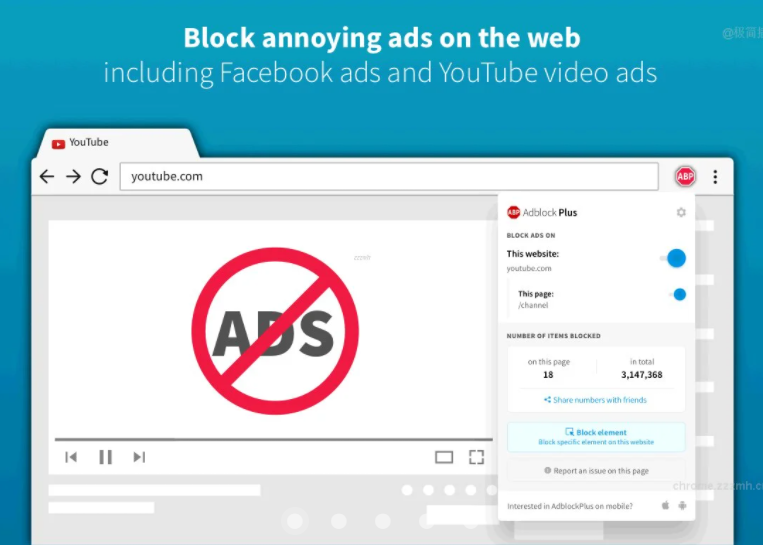Screen dimensions: 763x545
Task: Click the video progress bar
Action: click(x=273, y=439)
